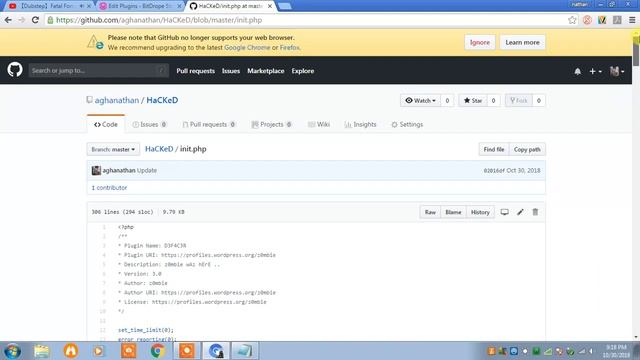The width and height of the screenshot is (640, 360).
Task: Switch to the Code tab
Action: [x=106, y=124]
